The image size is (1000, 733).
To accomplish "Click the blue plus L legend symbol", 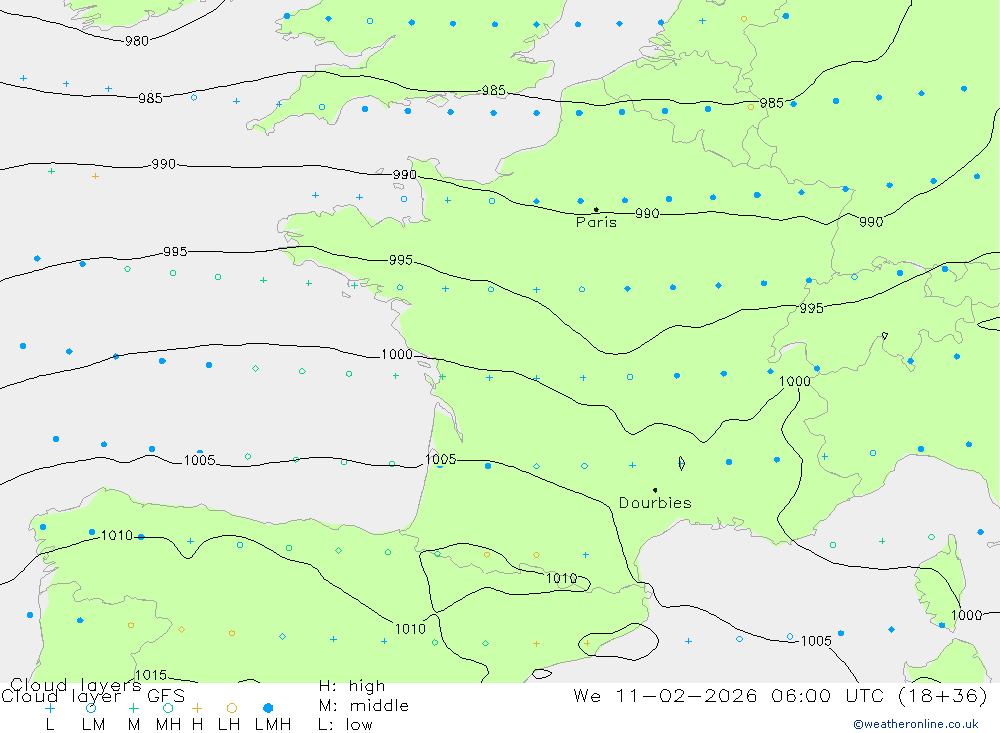I will pos(50,708).
